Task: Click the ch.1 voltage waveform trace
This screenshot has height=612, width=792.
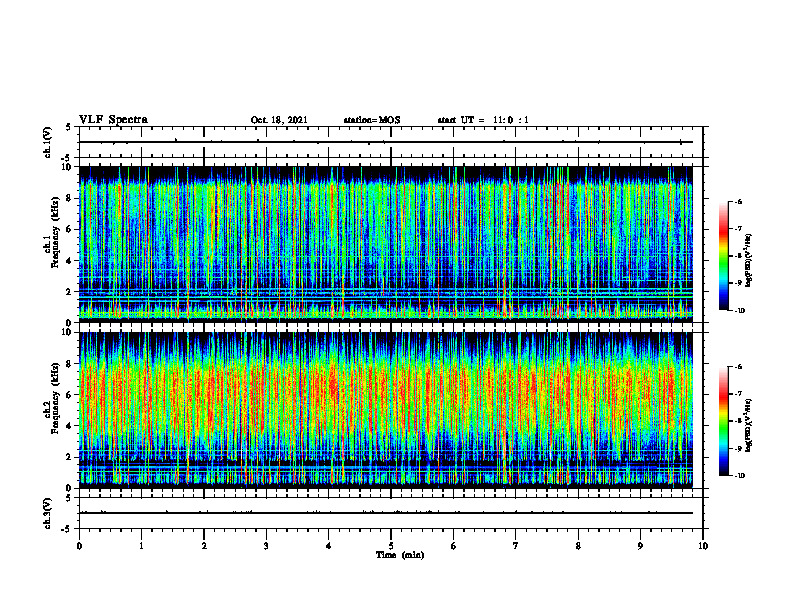Action: [x=386, y=142]
